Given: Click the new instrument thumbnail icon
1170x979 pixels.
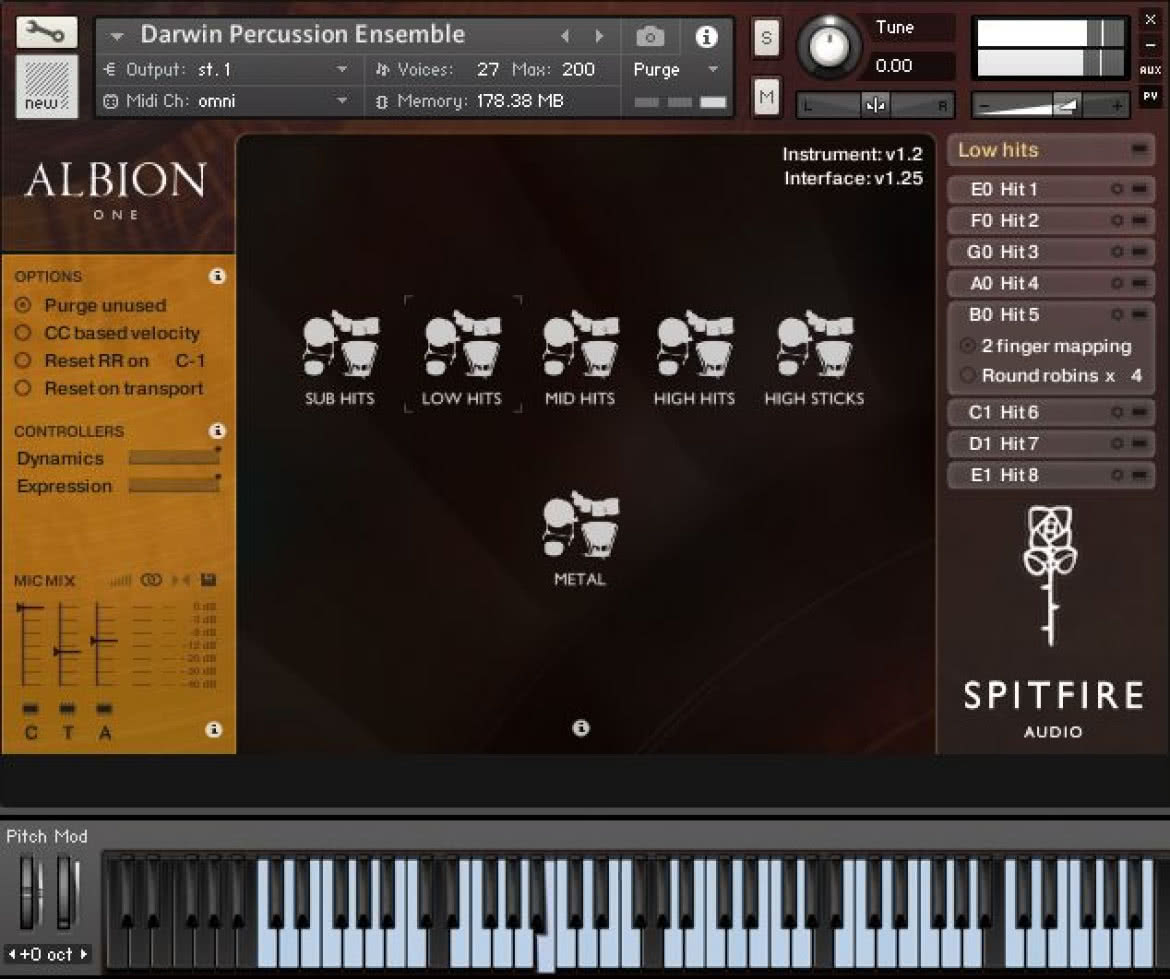Looking at the screenshot, I should (x=46, y=87).
